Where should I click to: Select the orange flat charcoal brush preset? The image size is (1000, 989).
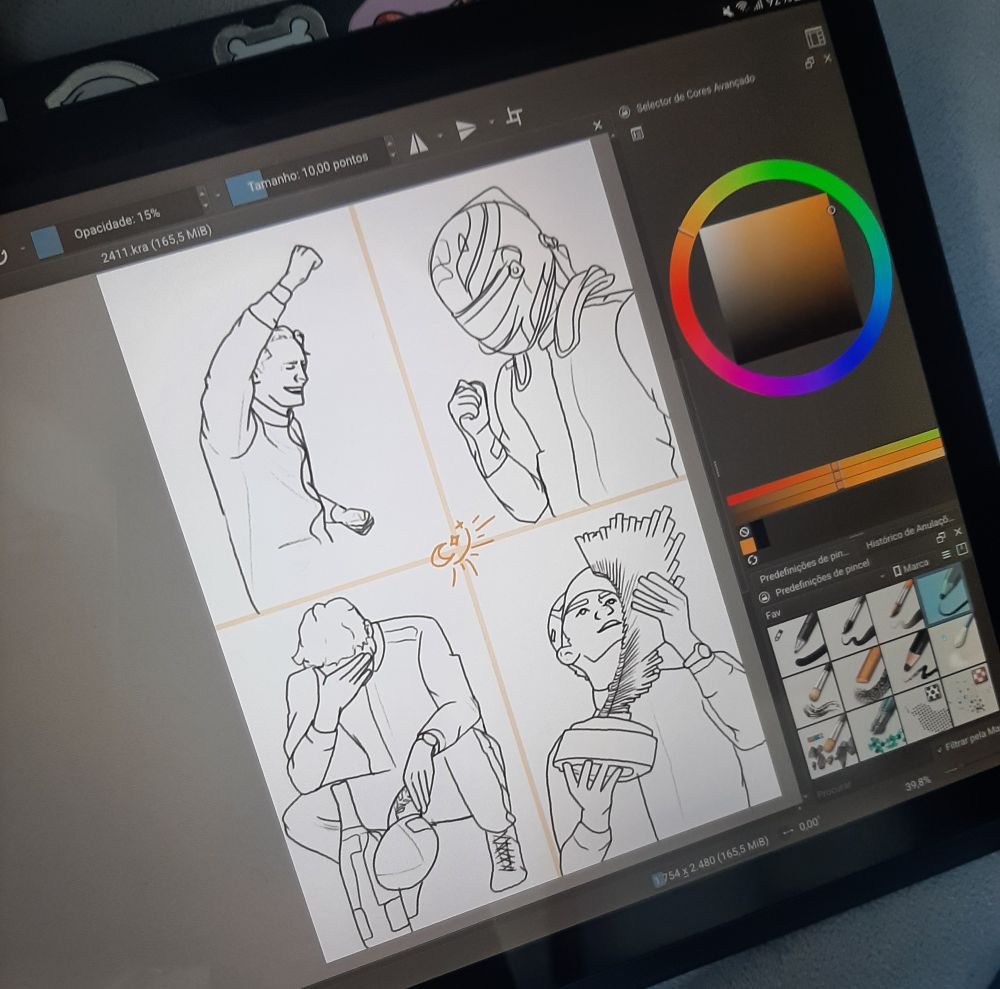click(862, 677)
